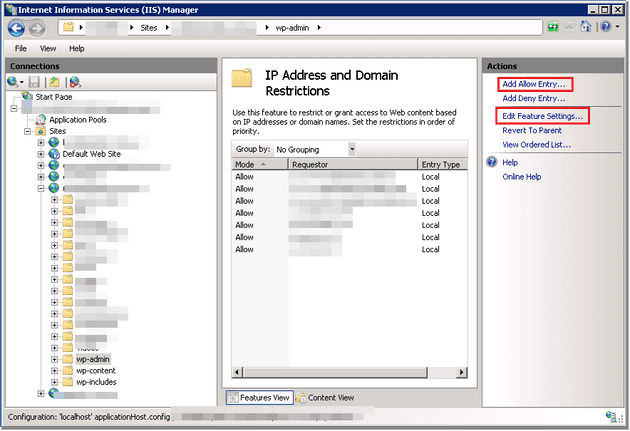Image resolution: width=630 pixels, height=431 pixels.
Task: Sort by the Requestor column header
Action: pos(352,164)
